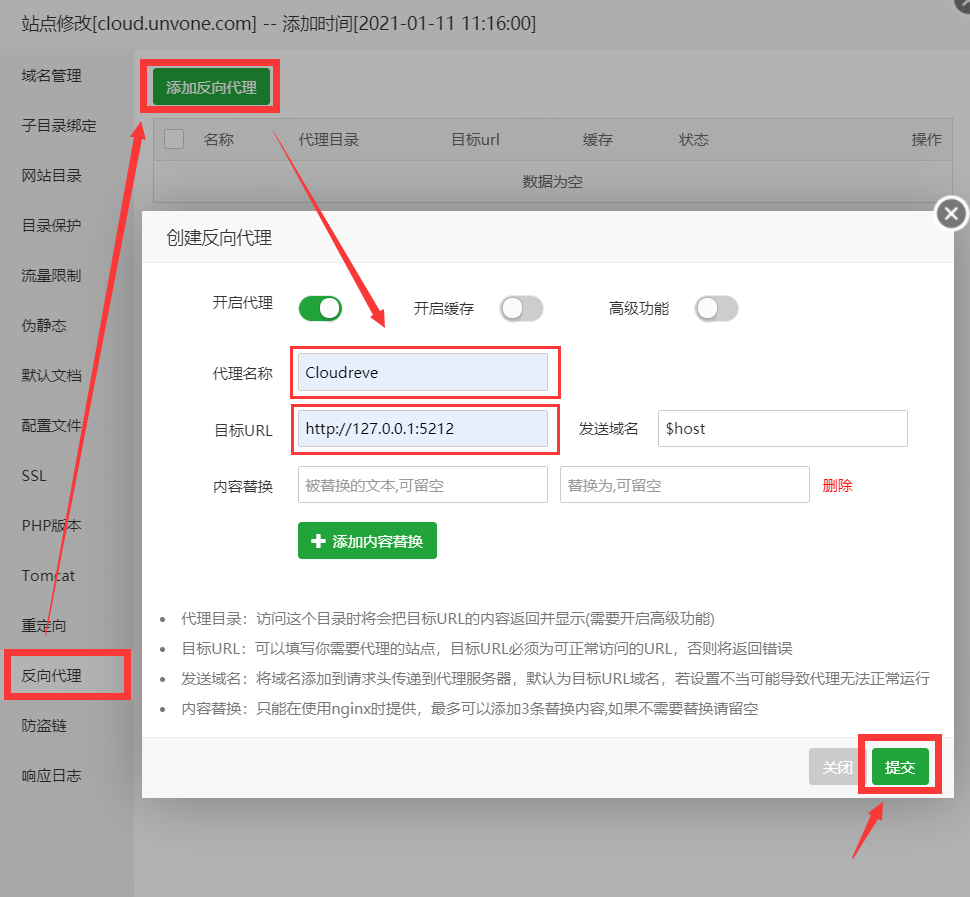Viewport: 970px width, 897px height.
Task: Disable the 开启代理 toggle
Action: (319, 308)
